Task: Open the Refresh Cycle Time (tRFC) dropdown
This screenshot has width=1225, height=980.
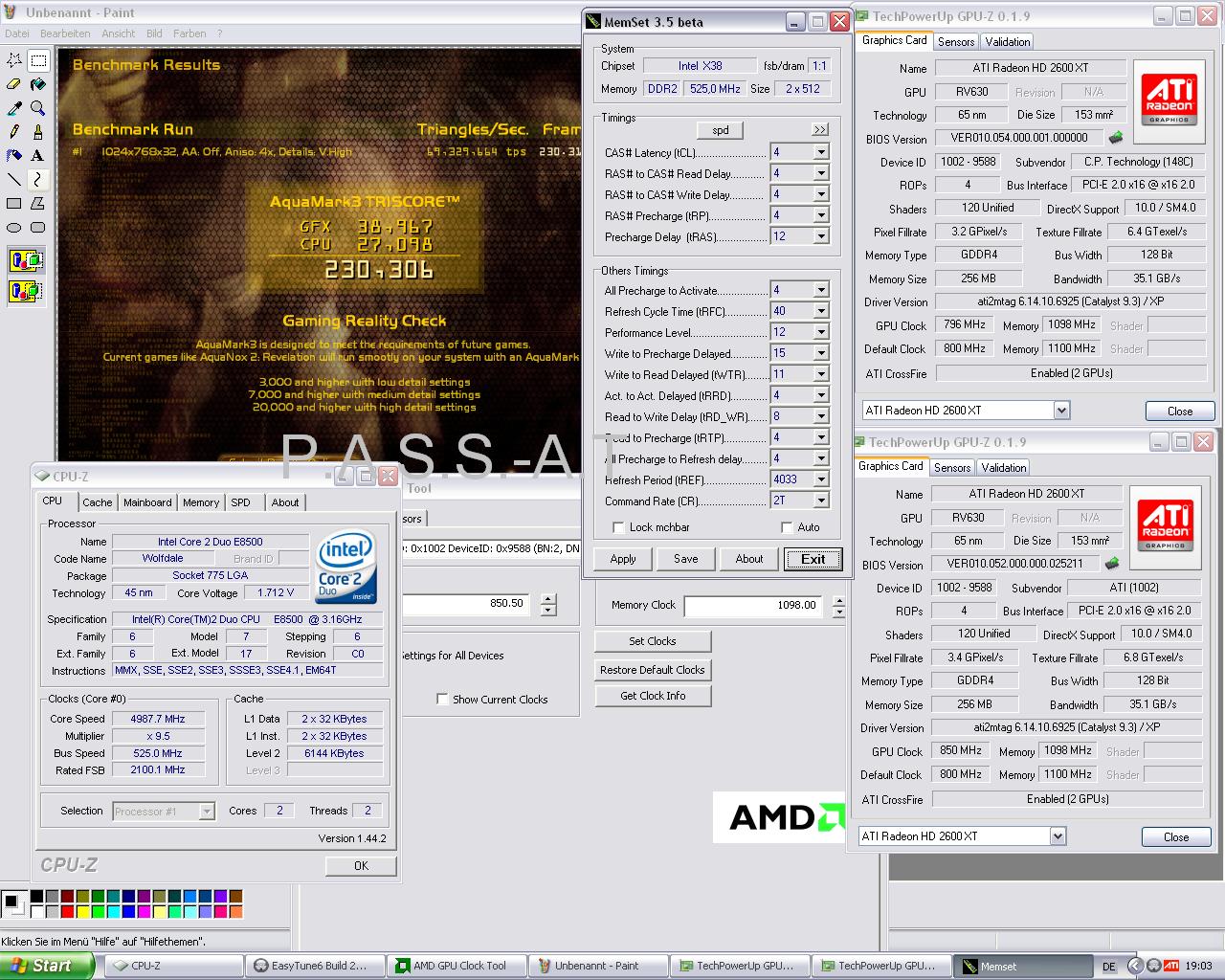Action: [820, 311]
